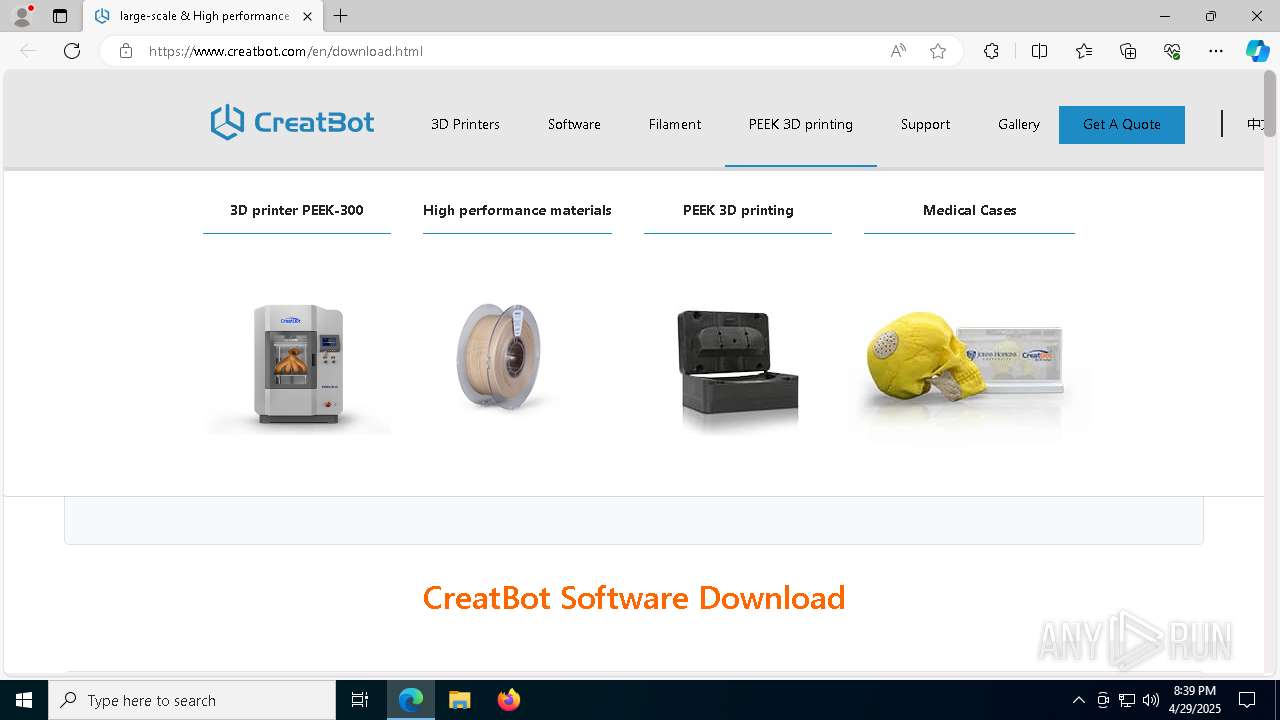The image size is (1280, 720).
Task: Open Edge profile icon
Action: (x=22, y=16)
